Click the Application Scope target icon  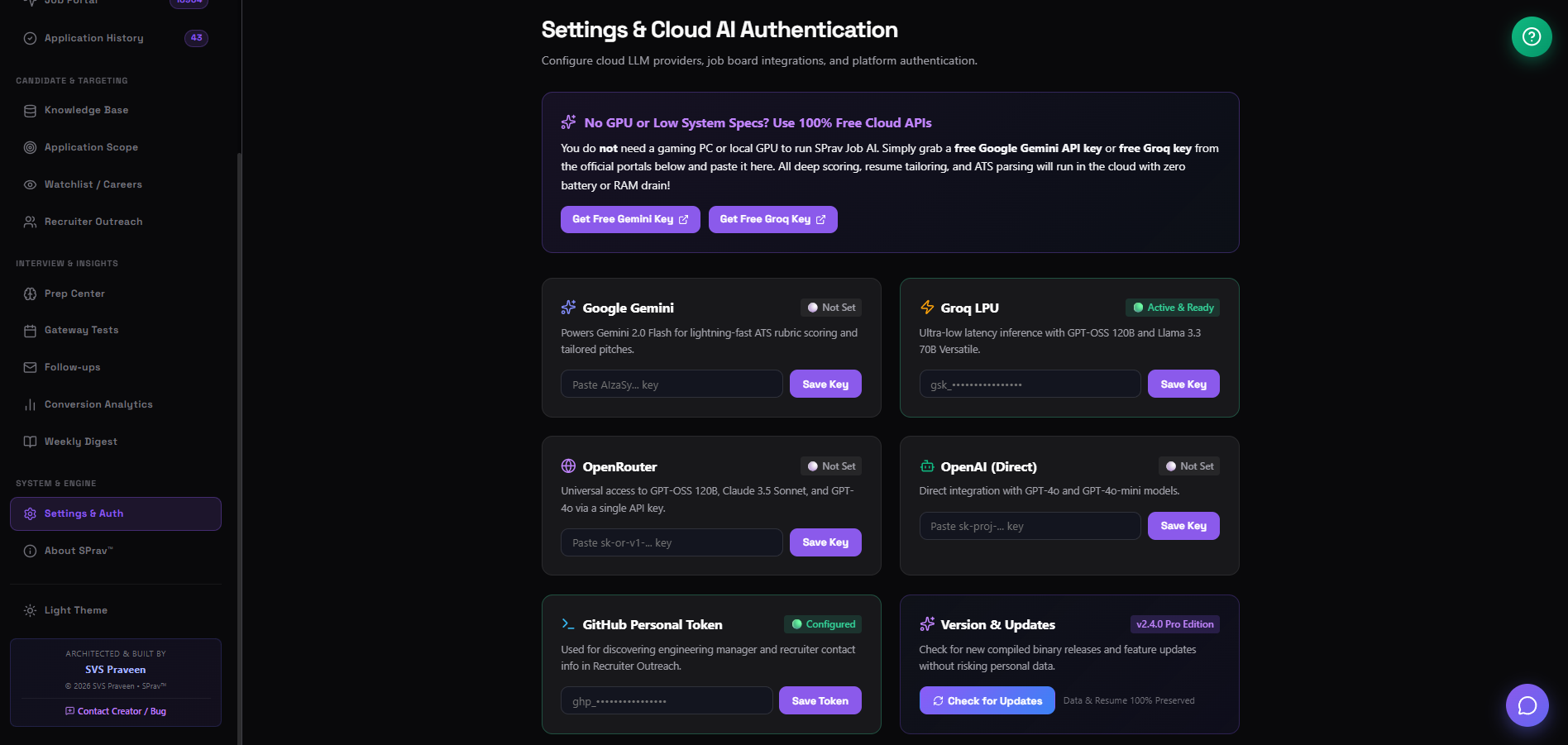[30, 147]
